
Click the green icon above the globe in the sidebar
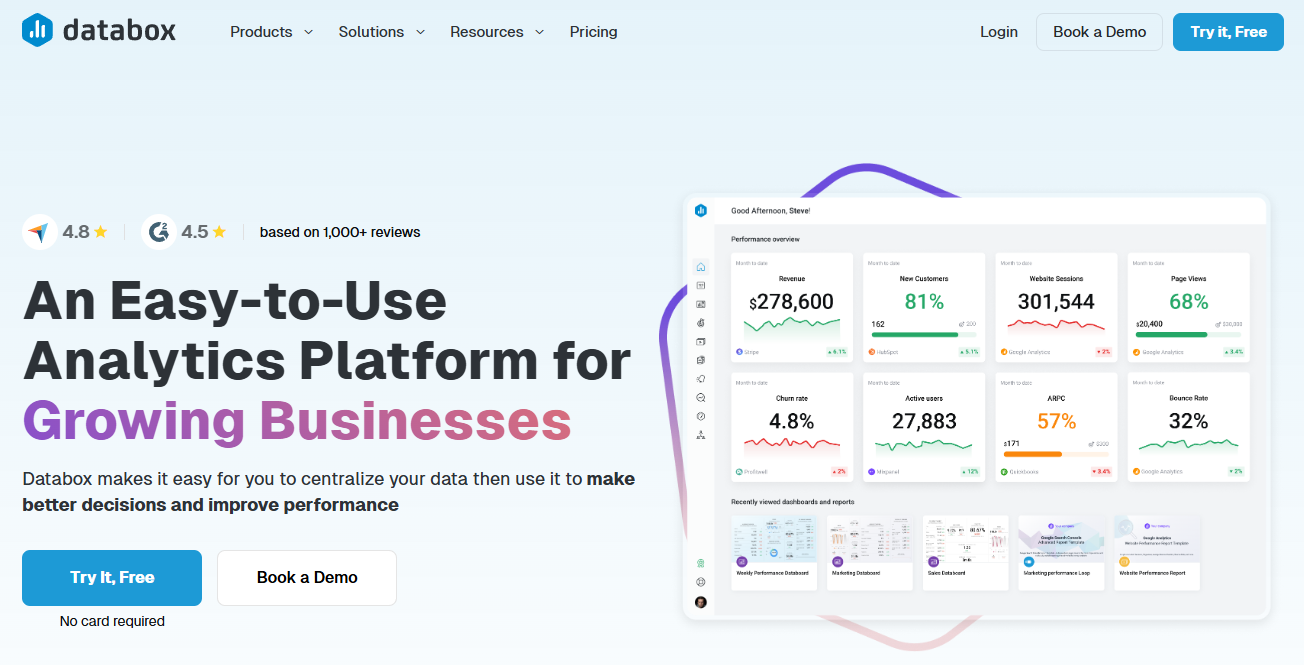pos(701,564)
